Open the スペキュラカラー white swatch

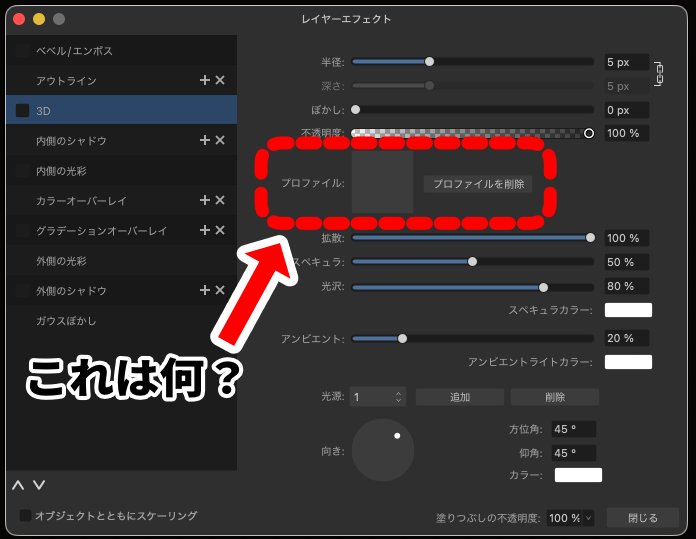click(628, 310)
